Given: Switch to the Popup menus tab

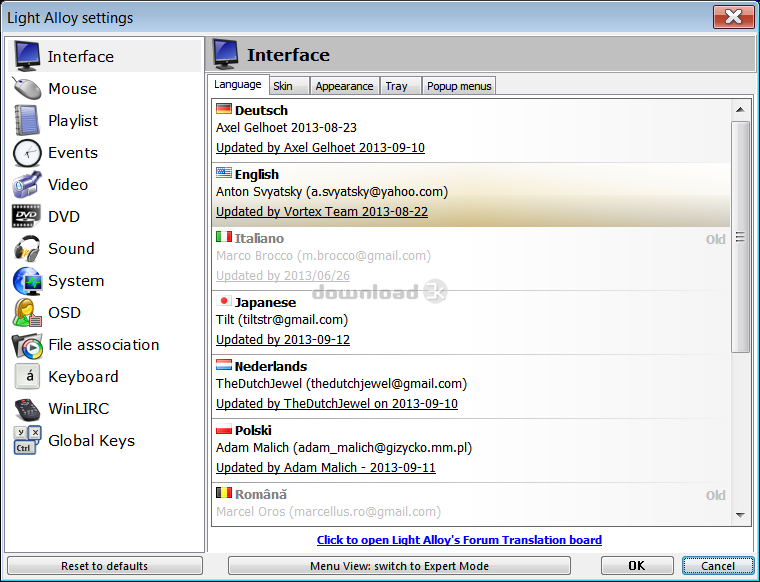Looking at the screenshot, I should [459, 86].
